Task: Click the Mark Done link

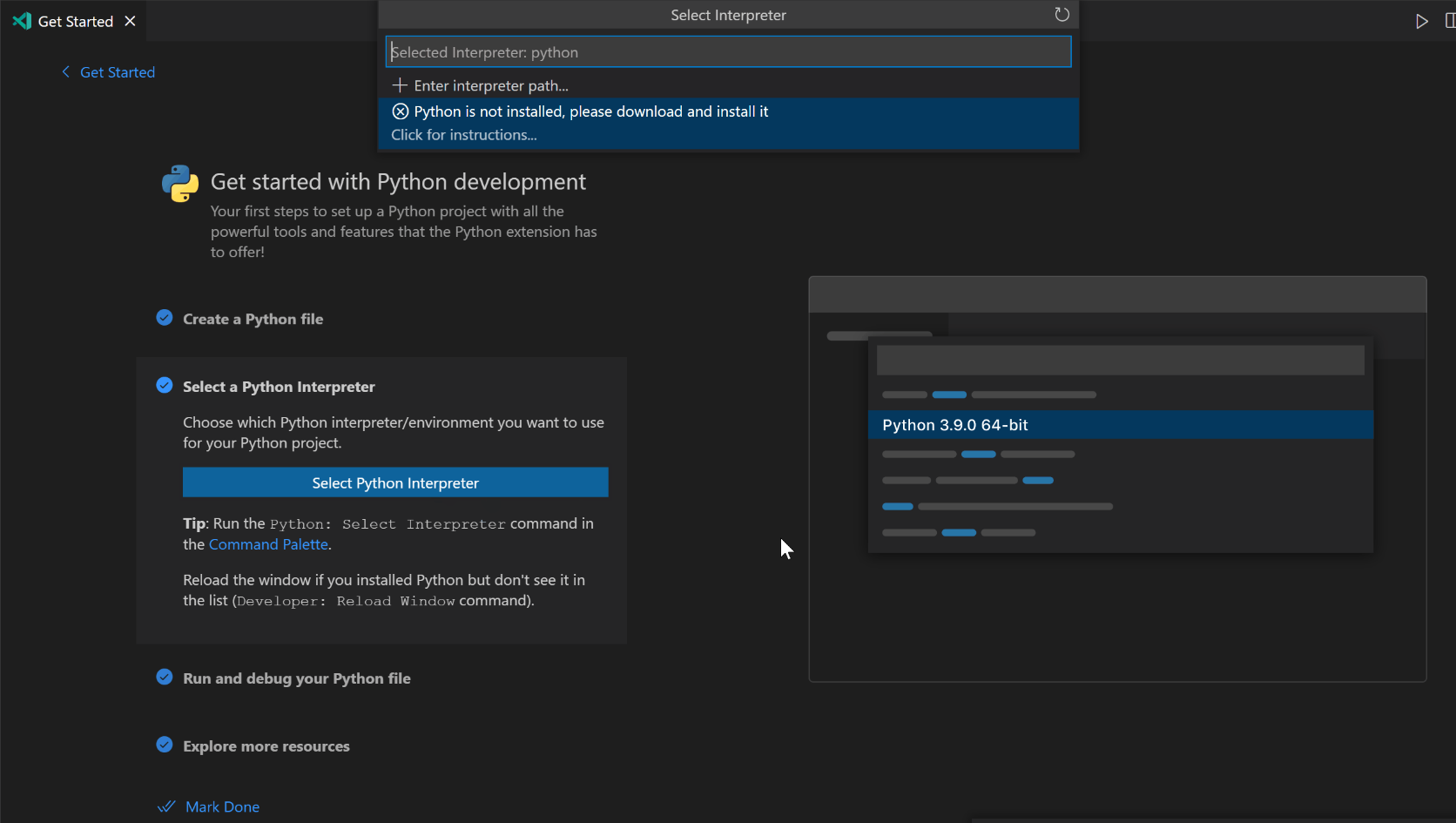Action: 222,806
